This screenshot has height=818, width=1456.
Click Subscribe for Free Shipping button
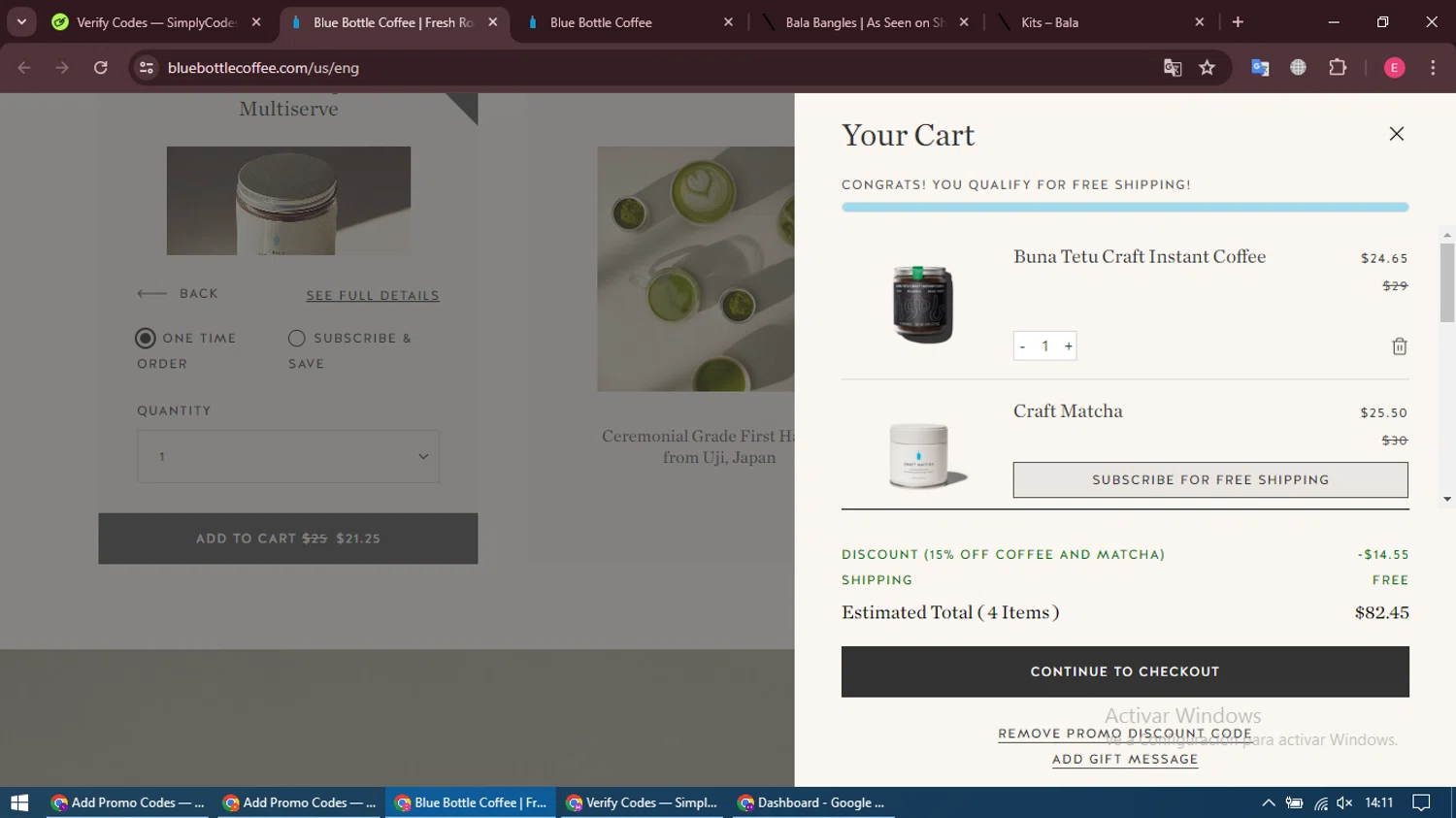click(1210, 479)
